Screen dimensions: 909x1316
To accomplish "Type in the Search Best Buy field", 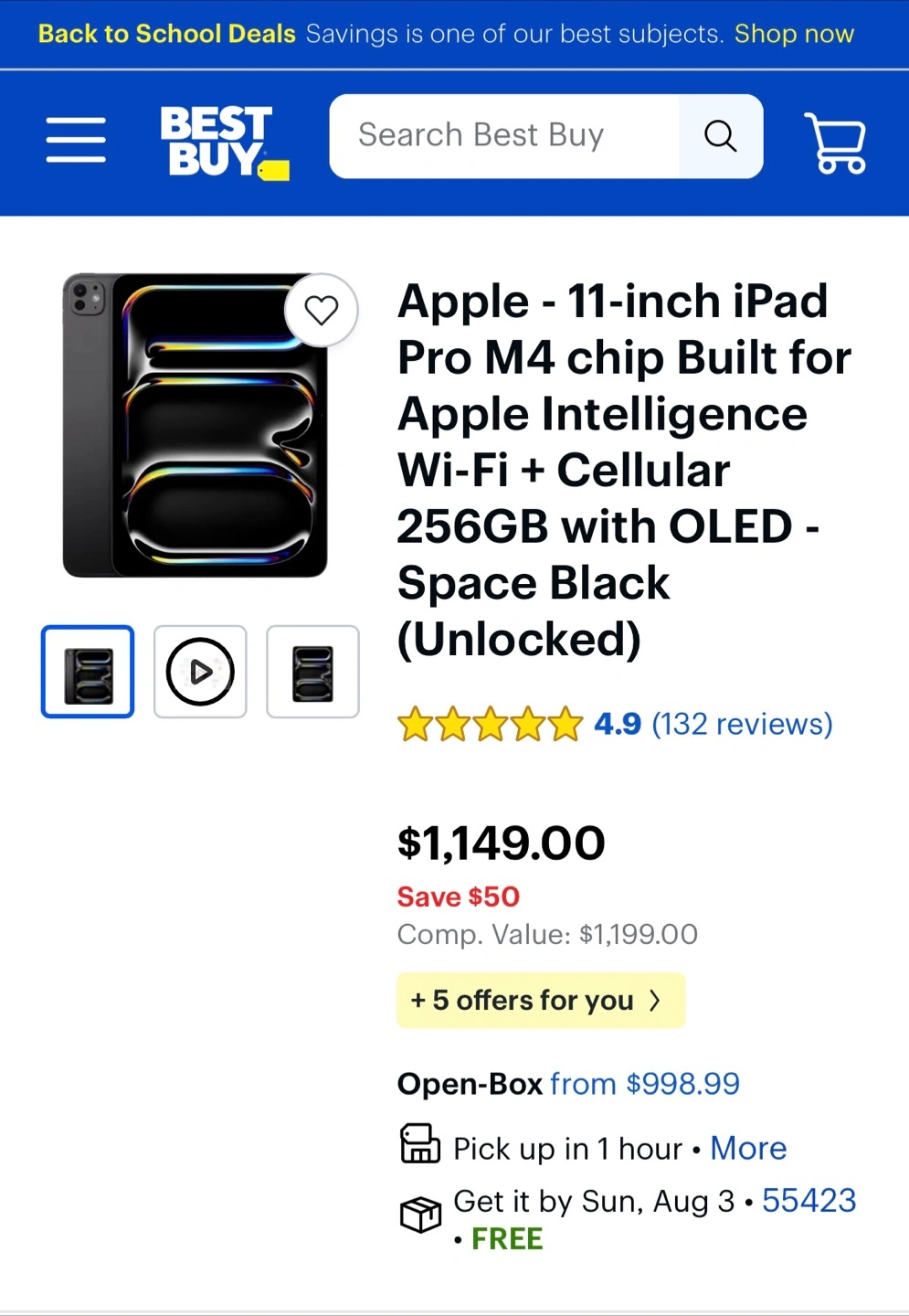I will (504, 136).
